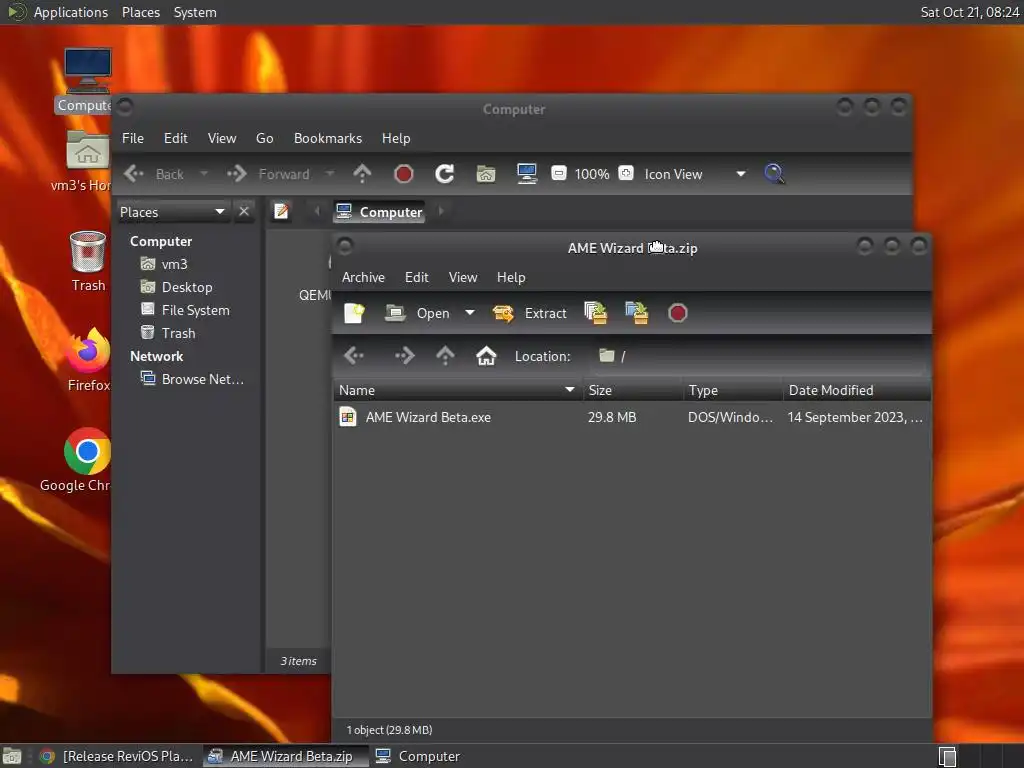Screen dimensions: 1024x768
Task: Open View menu in Computer window
Action: (222, 138)
